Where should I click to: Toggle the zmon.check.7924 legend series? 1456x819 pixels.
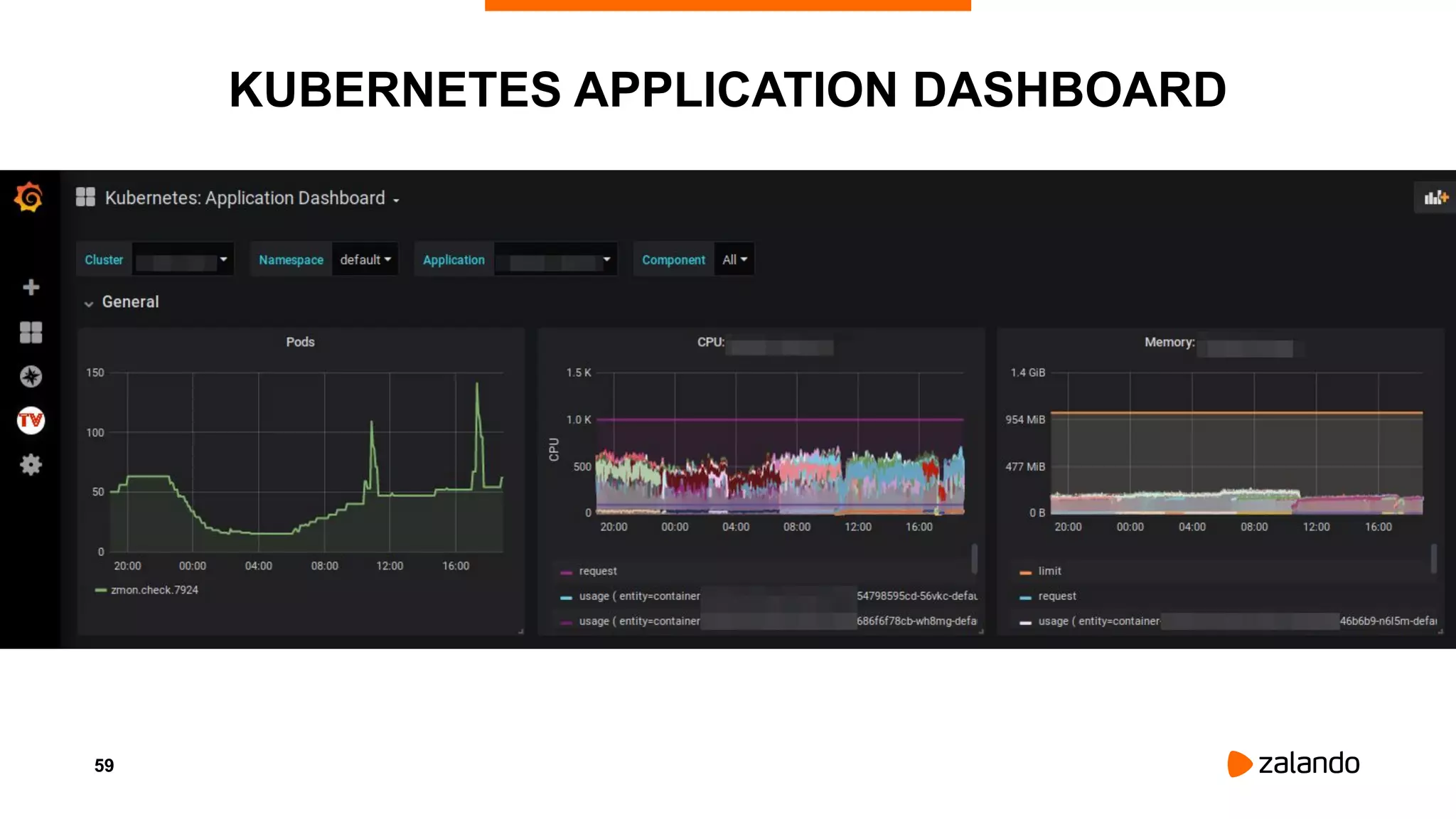click(154, 590)
